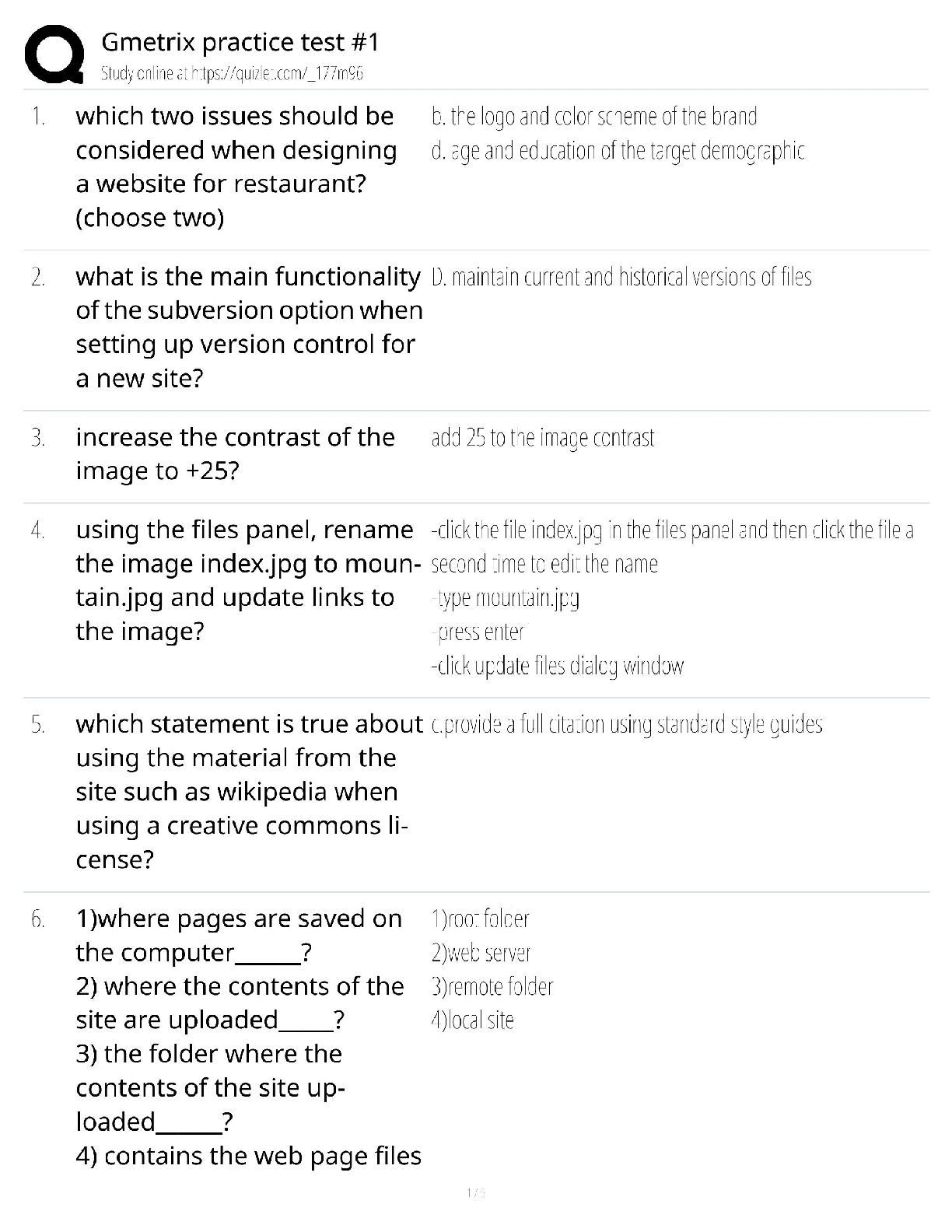Open the quizlet.com study link
Viewport: 952px width, 1232px height.
pos(232,74)
